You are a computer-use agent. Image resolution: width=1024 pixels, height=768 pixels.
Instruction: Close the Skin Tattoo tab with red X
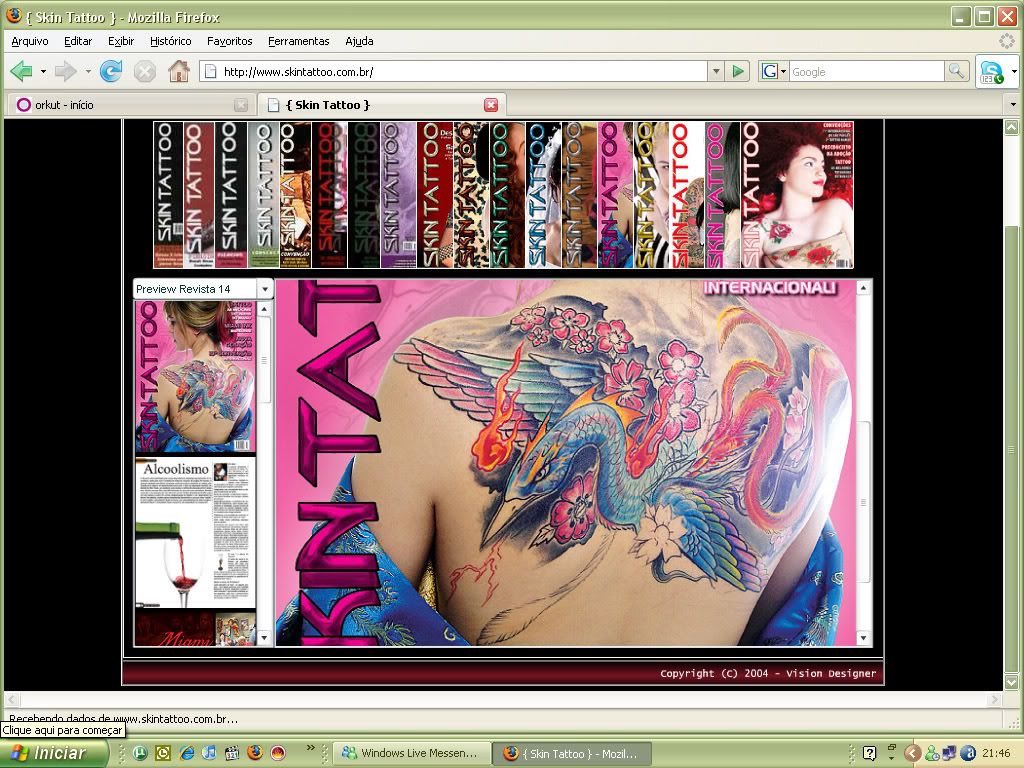point(490,104)
